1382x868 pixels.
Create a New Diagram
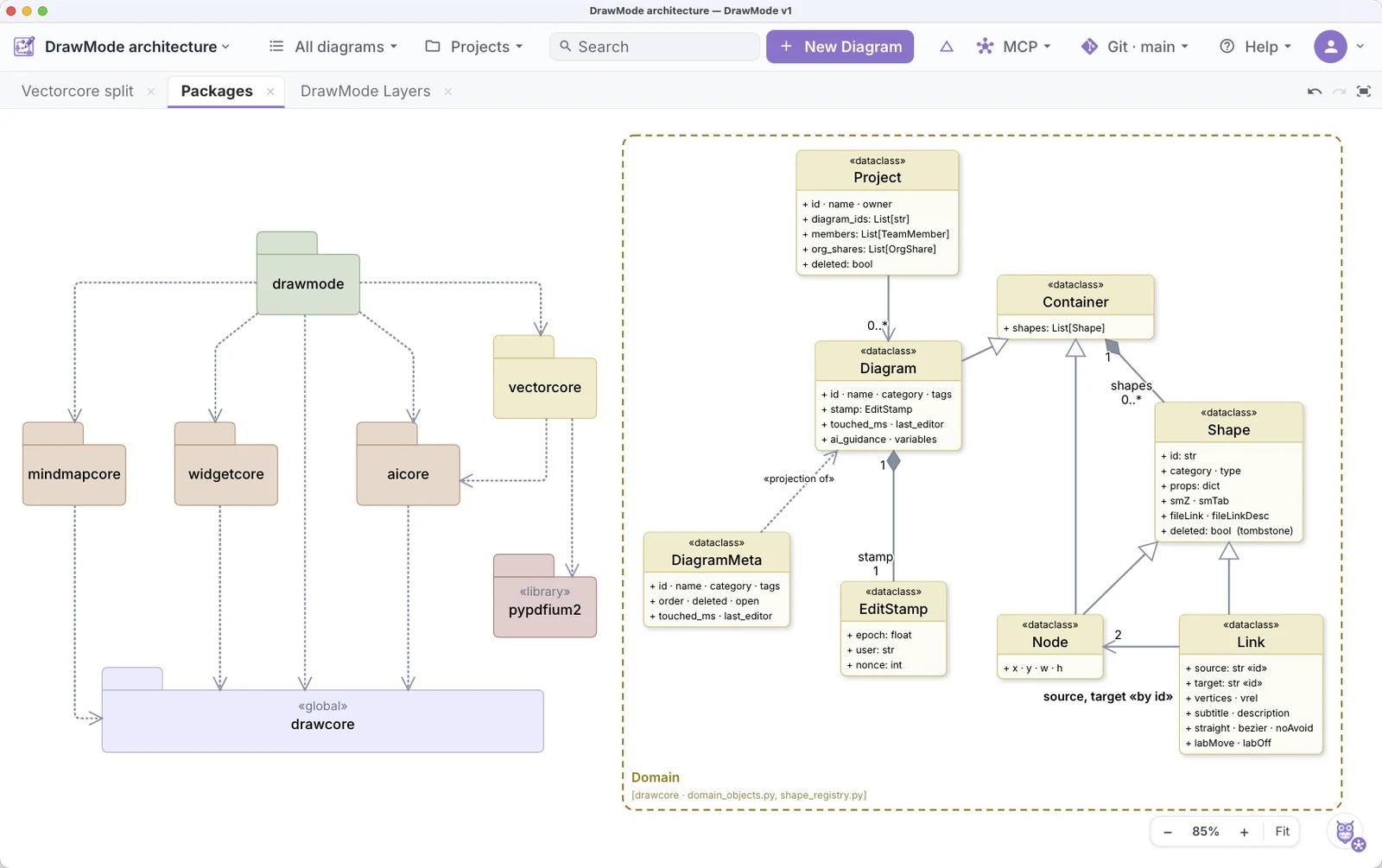(840, 47)
